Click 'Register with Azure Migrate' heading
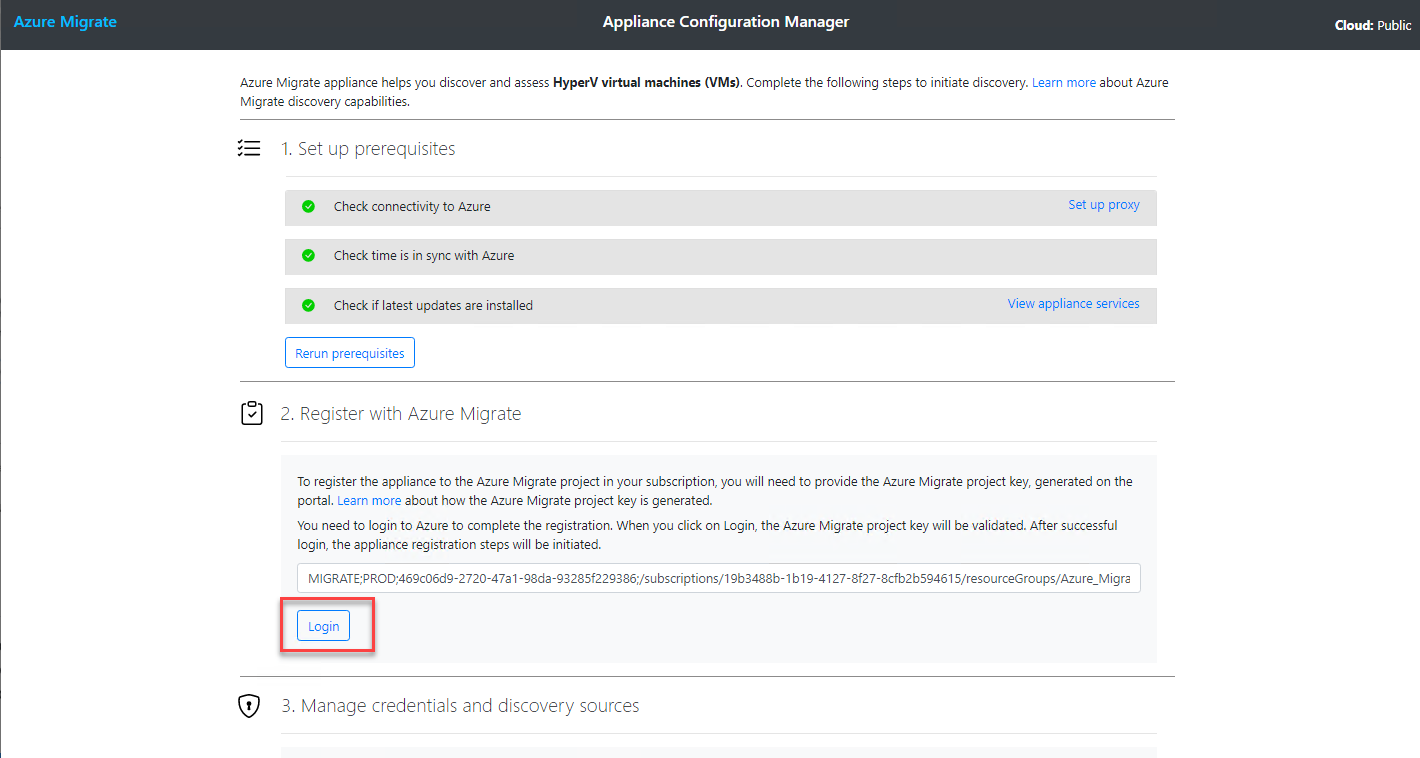 (x=401, y=413)
